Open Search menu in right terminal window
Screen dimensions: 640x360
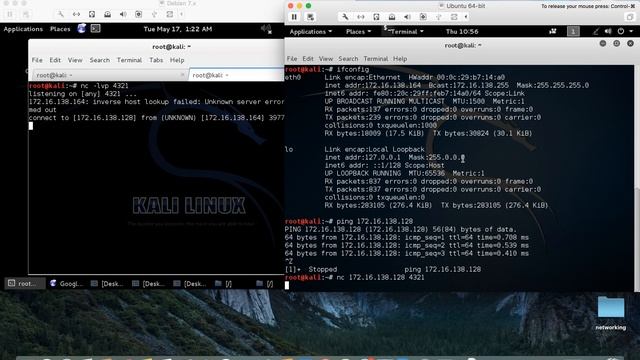[x=348, y=59]
